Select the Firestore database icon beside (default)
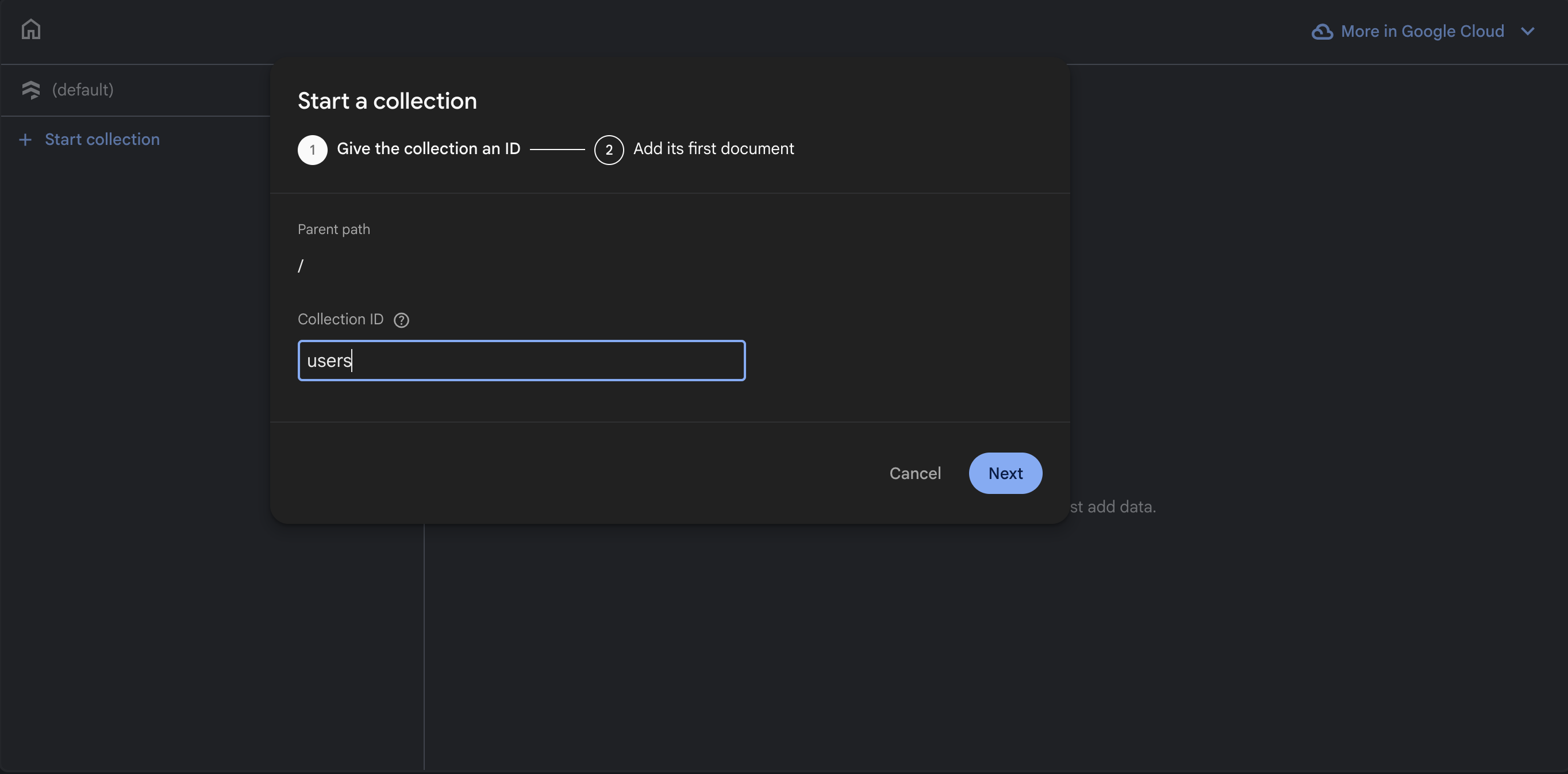This screenshot has height=774, width=1568. pyautogui.click(x=31, y=90)
